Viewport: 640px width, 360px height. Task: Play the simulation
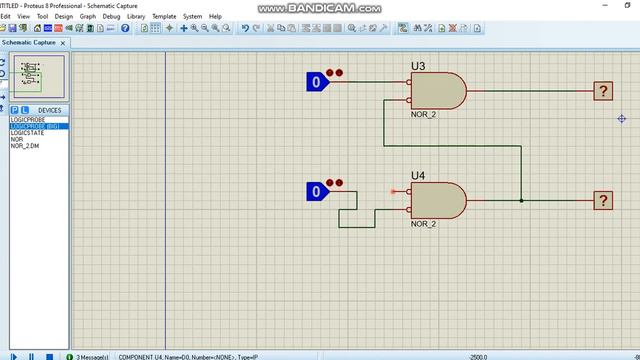pos(13,357)
